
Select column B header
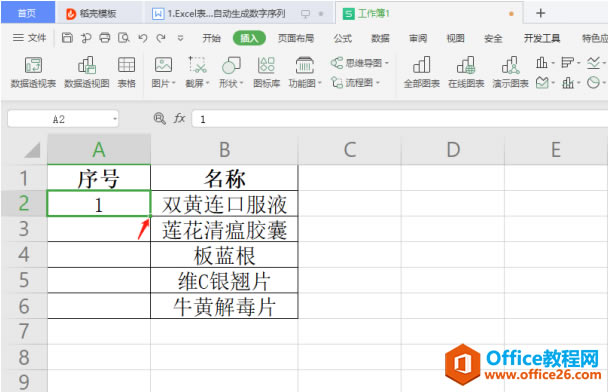coord(224,149)
